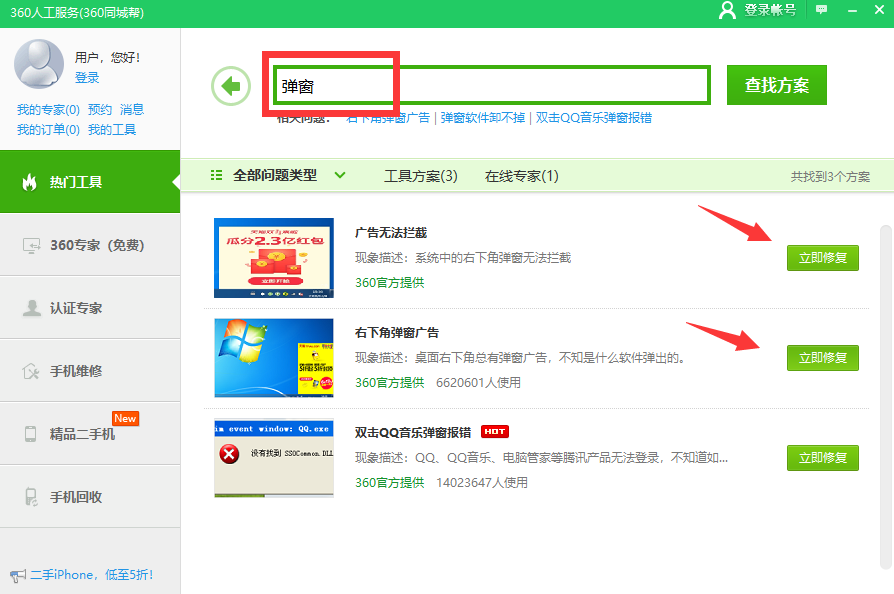The height and width of the screenshot is (594, 894).
Task: Click the orange New badge
Action: 125,418
